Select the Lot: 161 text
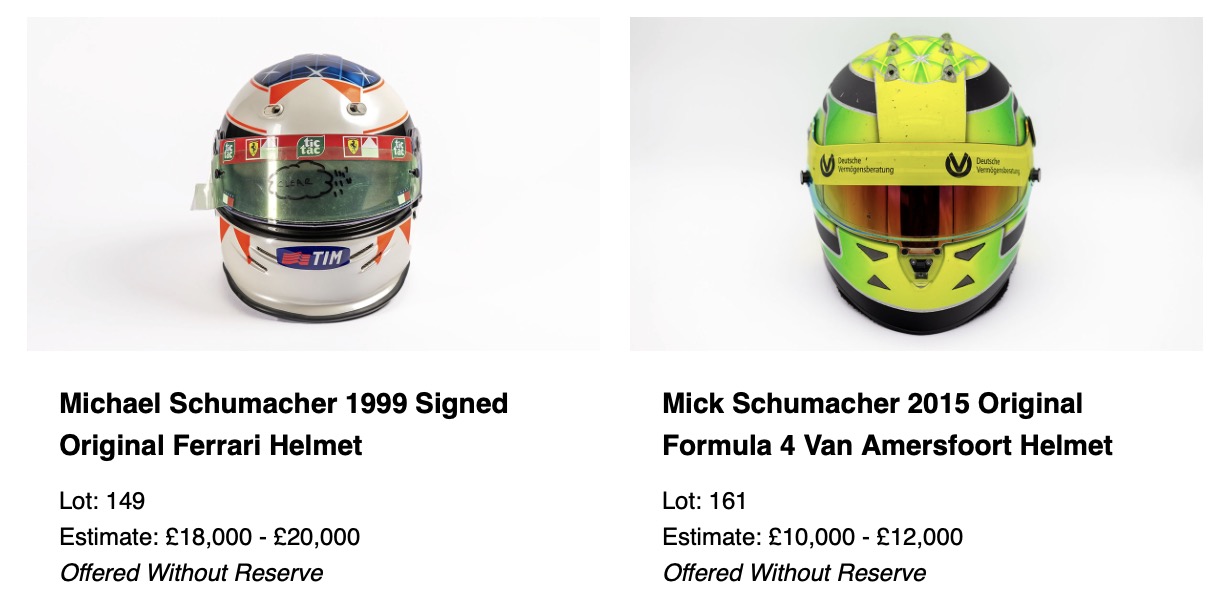This screenshot has width=1228, height=608. click(x=705, y=501)
